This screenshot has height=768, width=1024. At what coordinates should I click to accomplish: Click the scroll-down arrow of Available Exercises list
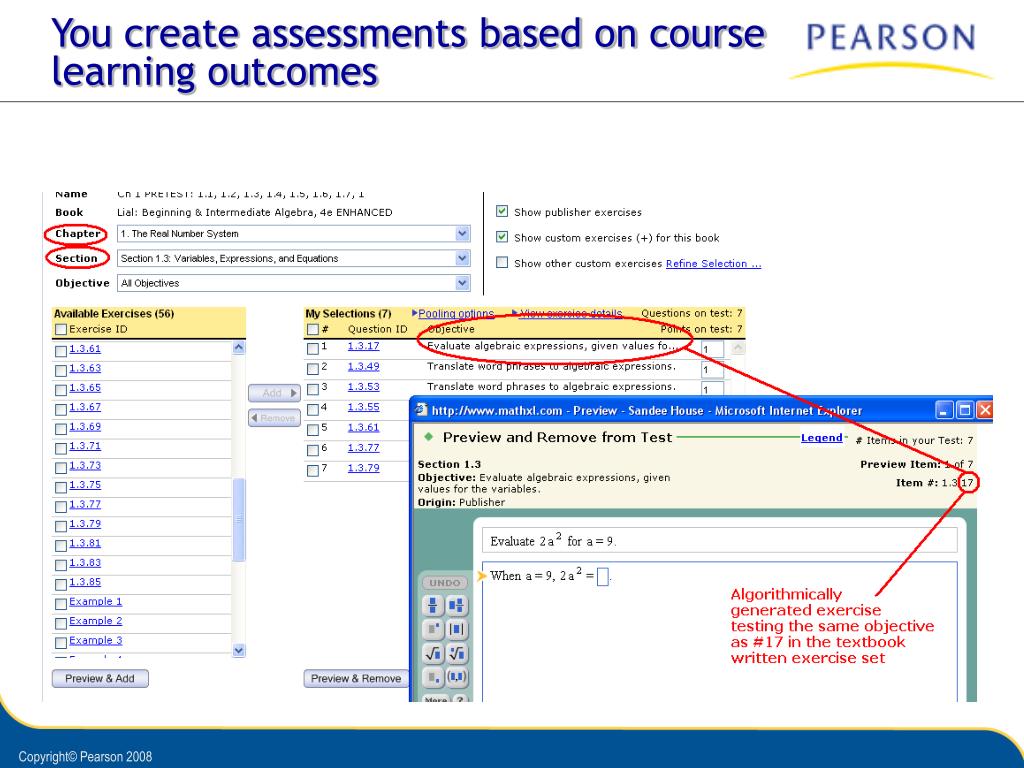[239, 650]
